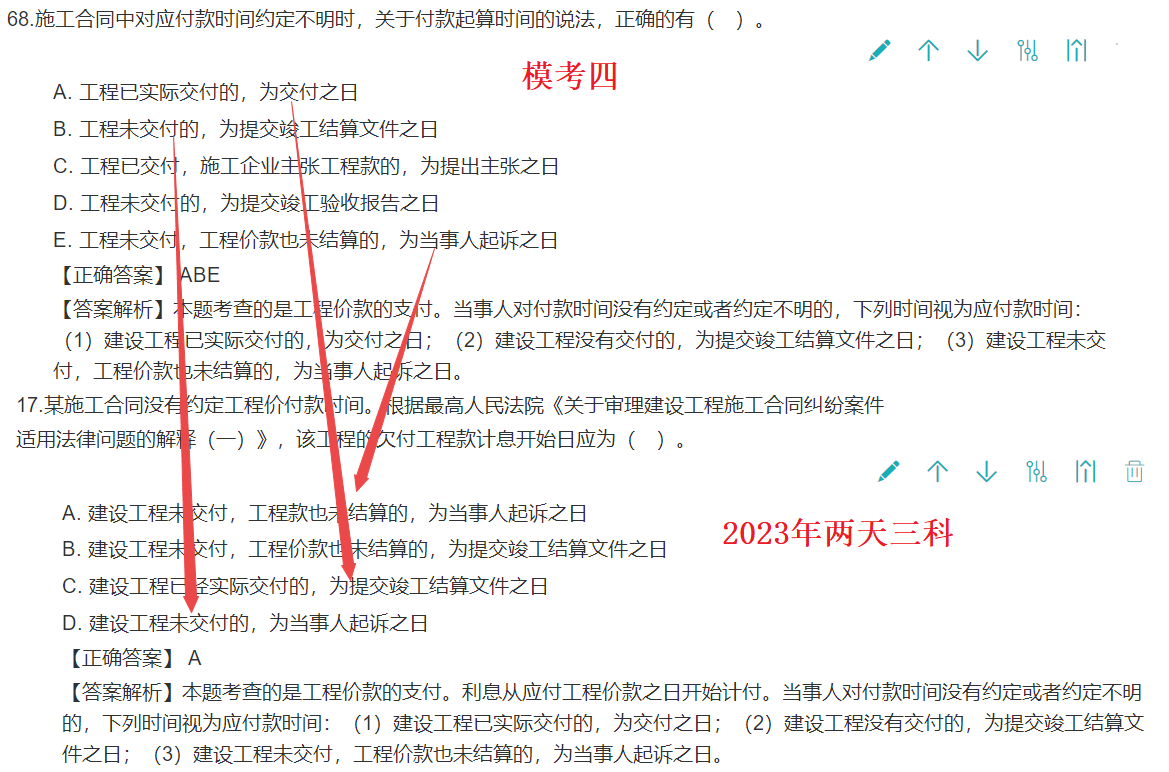Move question 68 up with the up arrow icon

click(x=929, y=49)
